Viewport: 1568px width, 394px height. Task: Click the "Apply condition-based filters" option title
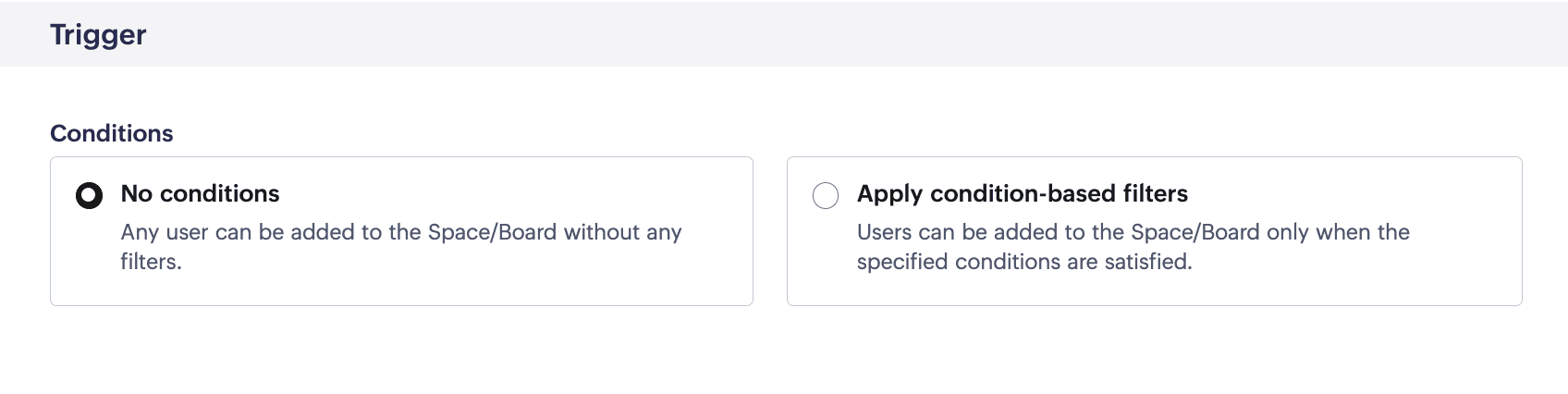point(1022,193)
